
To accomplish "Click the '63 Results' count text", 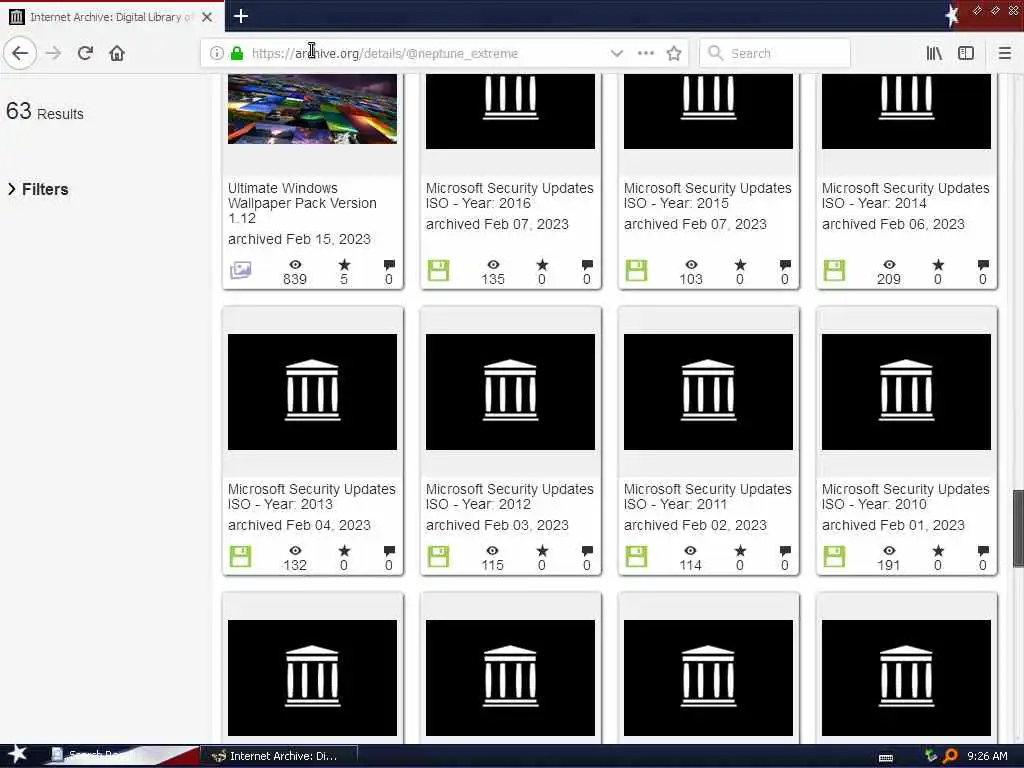I will click(x=45, y=112).
